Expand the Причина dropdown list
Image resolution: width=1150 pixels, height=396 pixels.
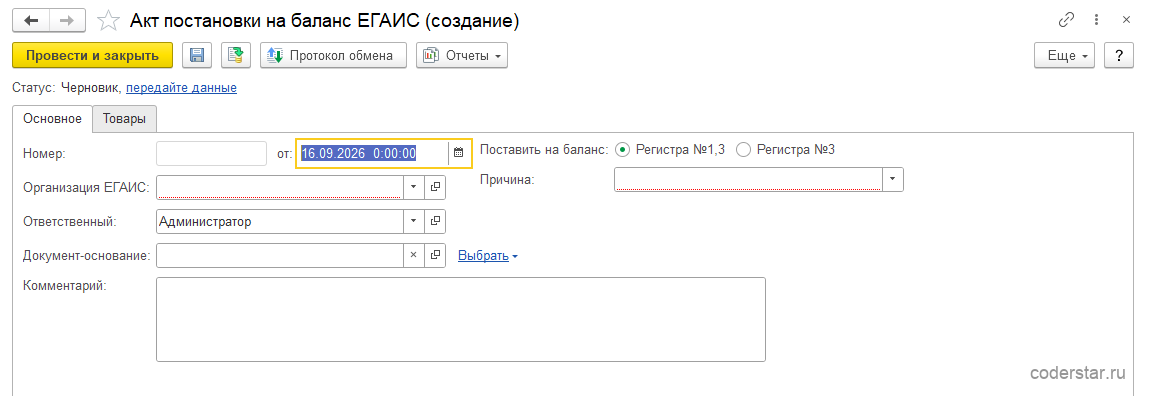pyautogui.click(x=893, y=179)
